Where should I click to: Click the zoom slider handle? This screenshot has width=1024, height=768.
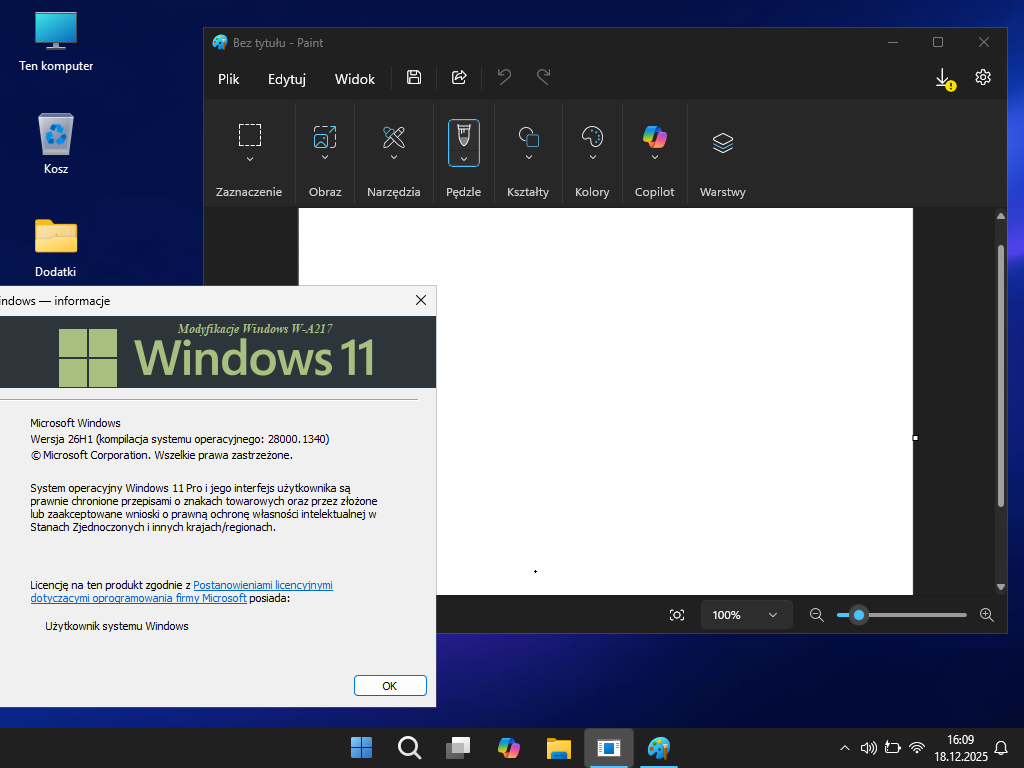coord(858,615)
